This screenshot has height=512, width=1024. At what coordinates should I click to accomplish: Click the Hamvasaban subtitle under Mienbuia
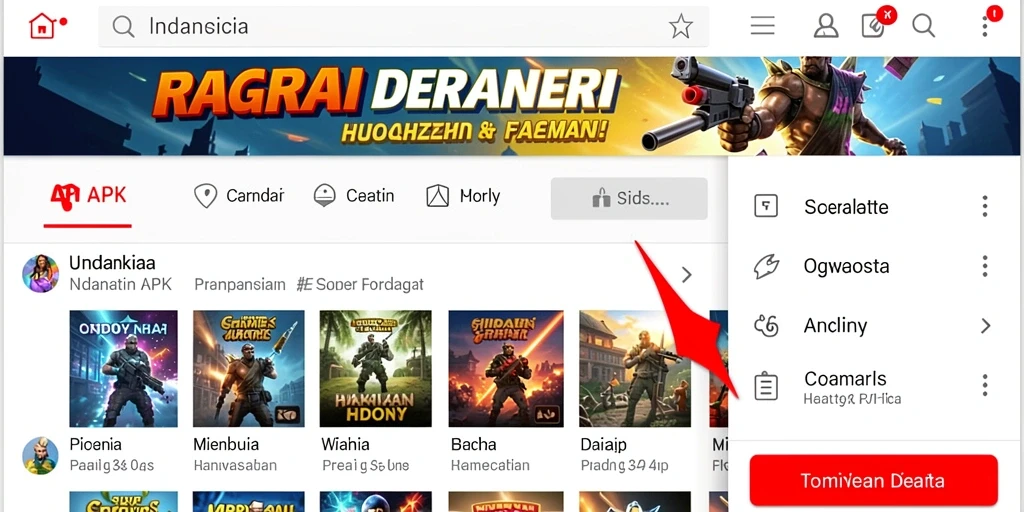tap(235, 466)
